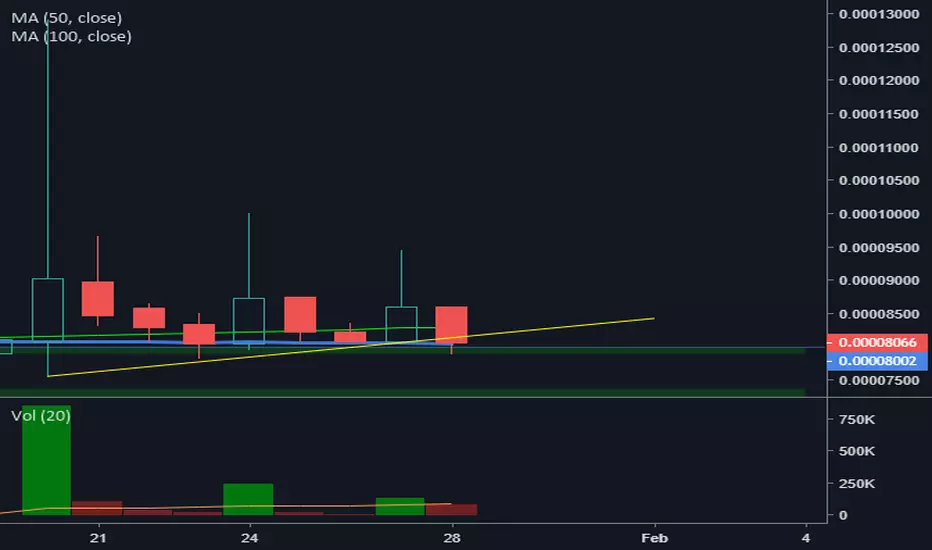Select the yellow ascending trendline
932x550 pixels.
[351, 347]
